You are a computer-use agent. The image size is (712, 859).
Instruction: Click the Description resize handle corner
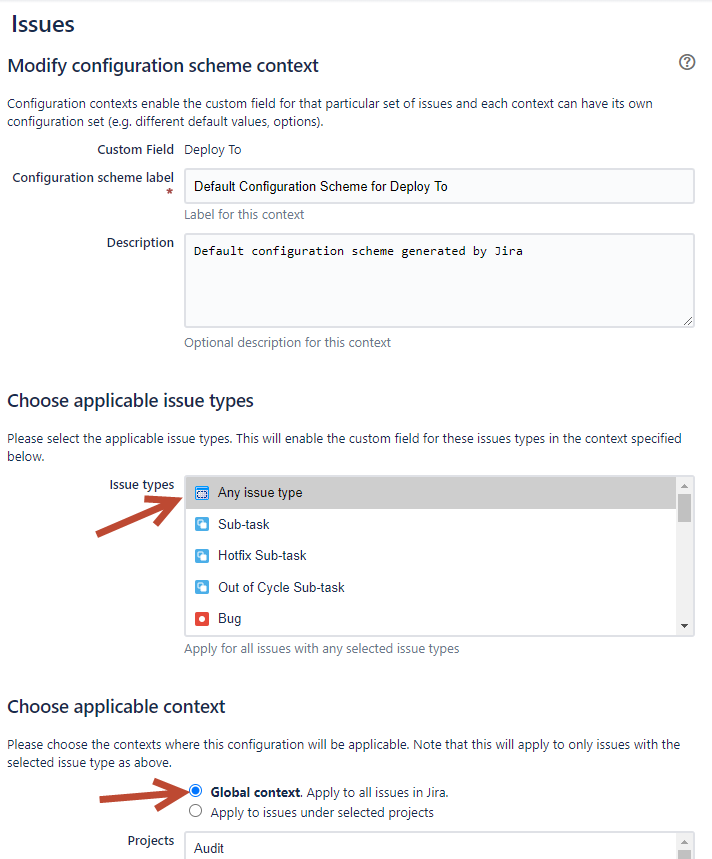click(x=688, y=321)
